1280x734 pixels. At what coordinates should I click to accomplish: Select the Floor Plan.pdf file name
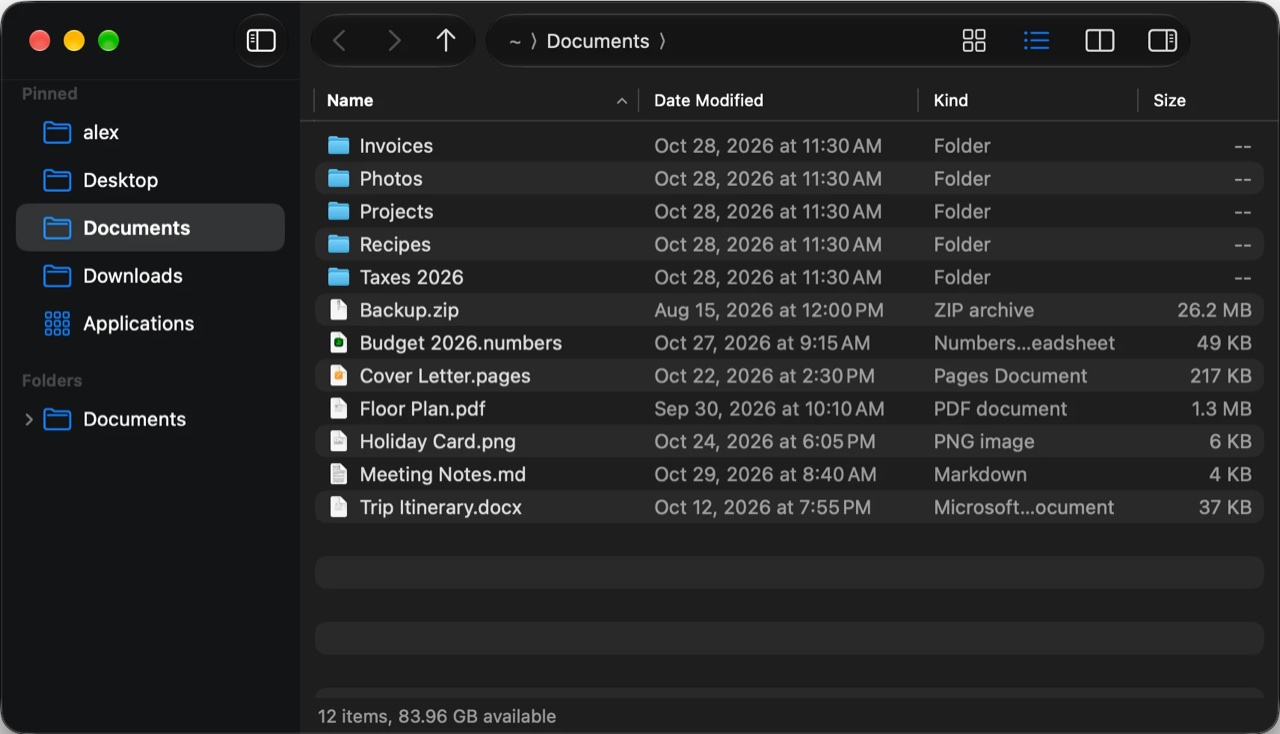(422, 409)
